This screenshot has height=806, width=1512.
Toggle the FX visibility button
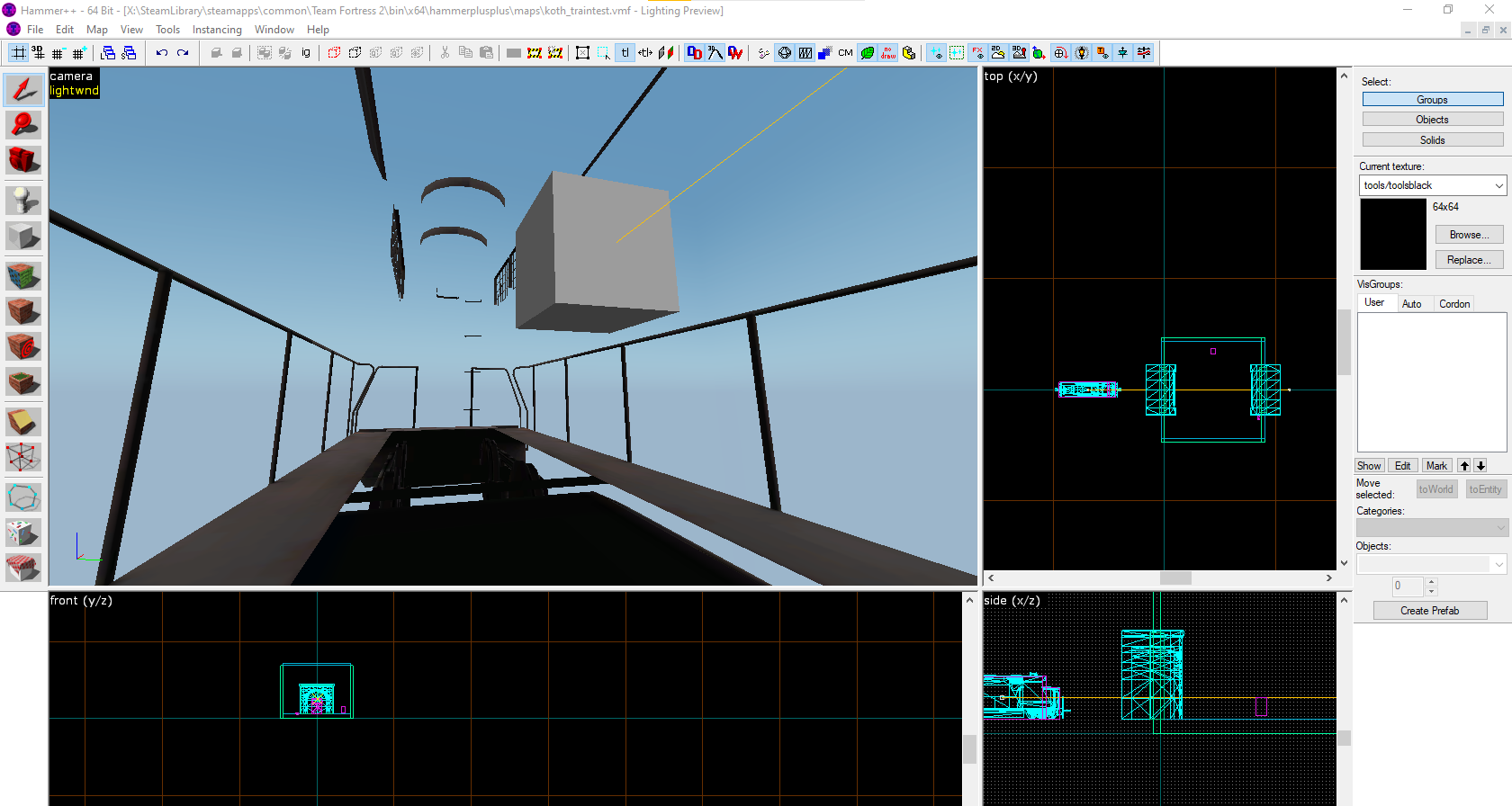pyautogui.click(x=977, y=53)
